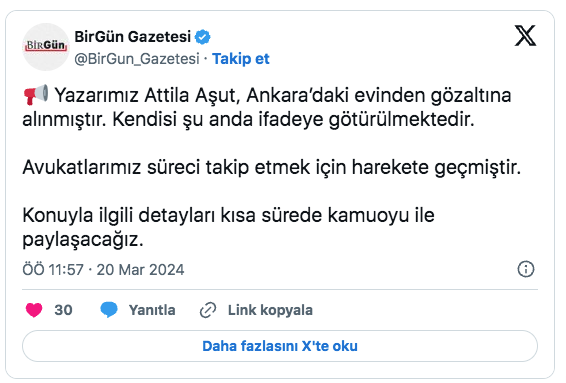Click the blue reply bubble icon
Viewport: 566px width, 383px height.
pyautogui.click(x=109, y=310)
